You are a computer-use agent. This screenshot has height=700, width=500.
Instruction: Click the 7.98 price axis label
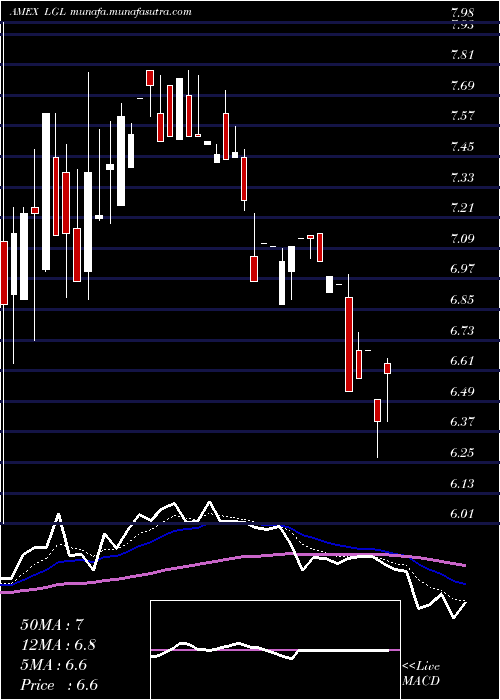(464, 12)
